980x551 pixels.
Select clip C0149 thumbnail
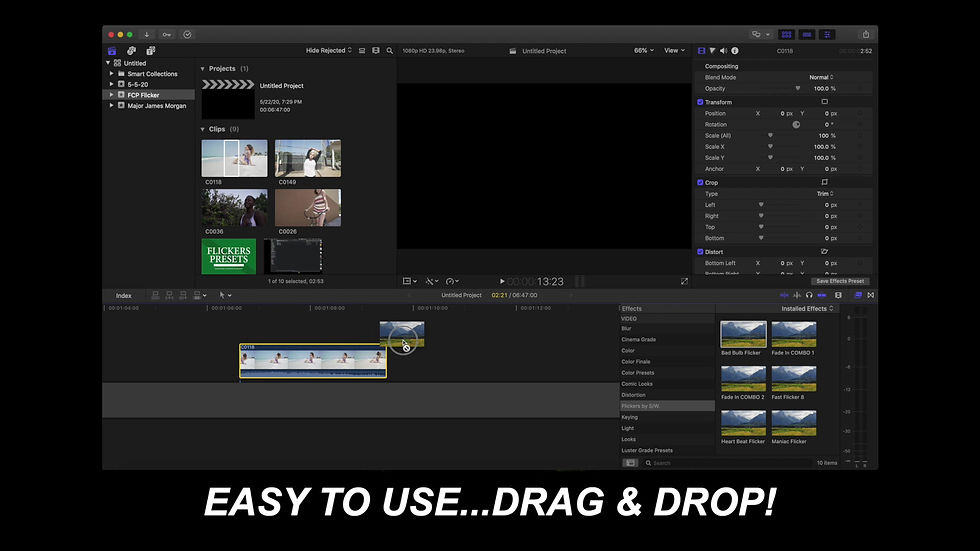click(308, 158)
